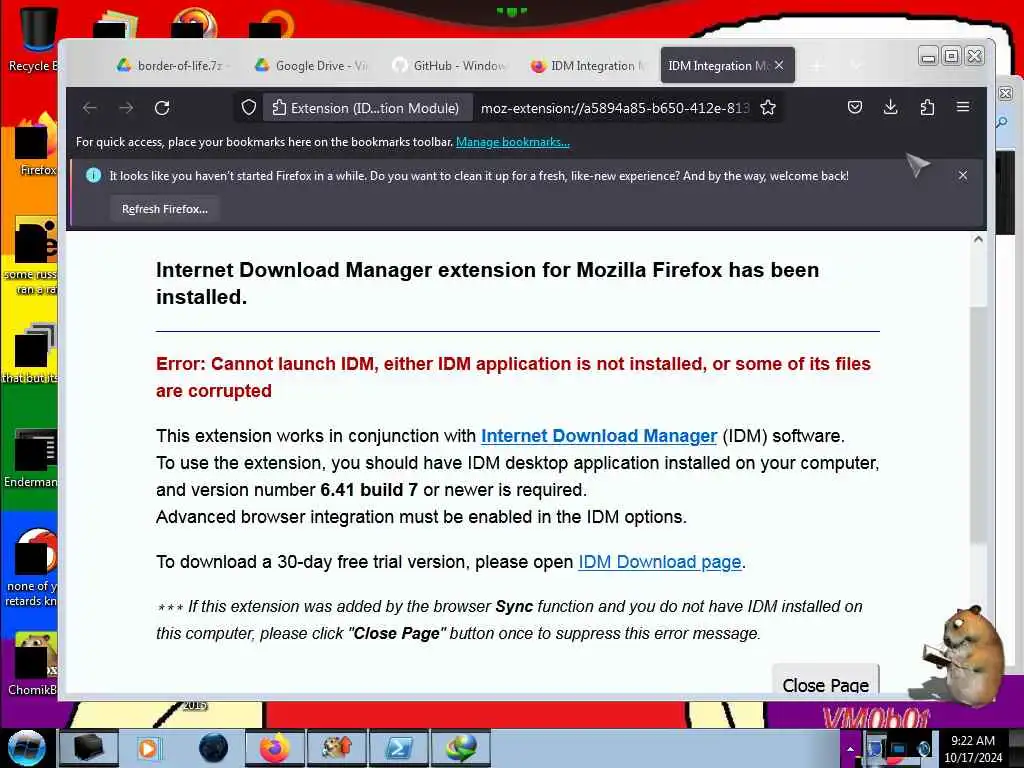
Task: Switch to the GitHub - Windows tab
Action: click(x=451, y=65)
